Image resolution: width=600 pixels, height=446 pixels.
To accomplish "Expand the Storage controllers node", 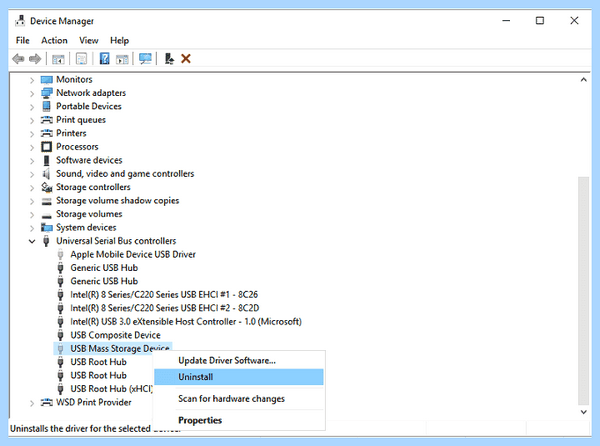I will coord(32,187).
